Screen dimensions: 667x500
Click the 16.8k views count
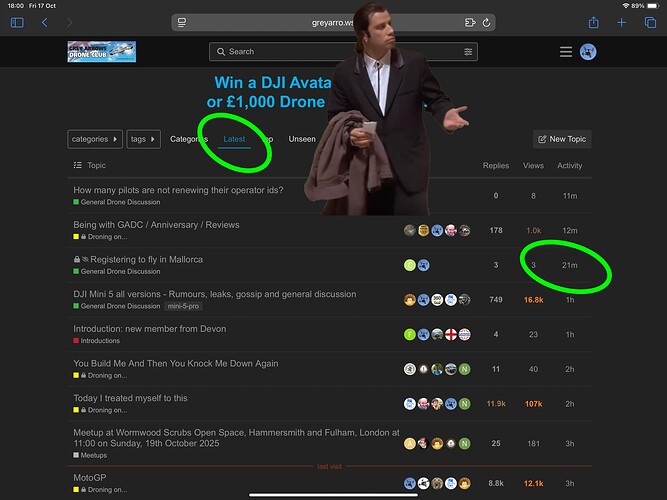click(533, 300)
